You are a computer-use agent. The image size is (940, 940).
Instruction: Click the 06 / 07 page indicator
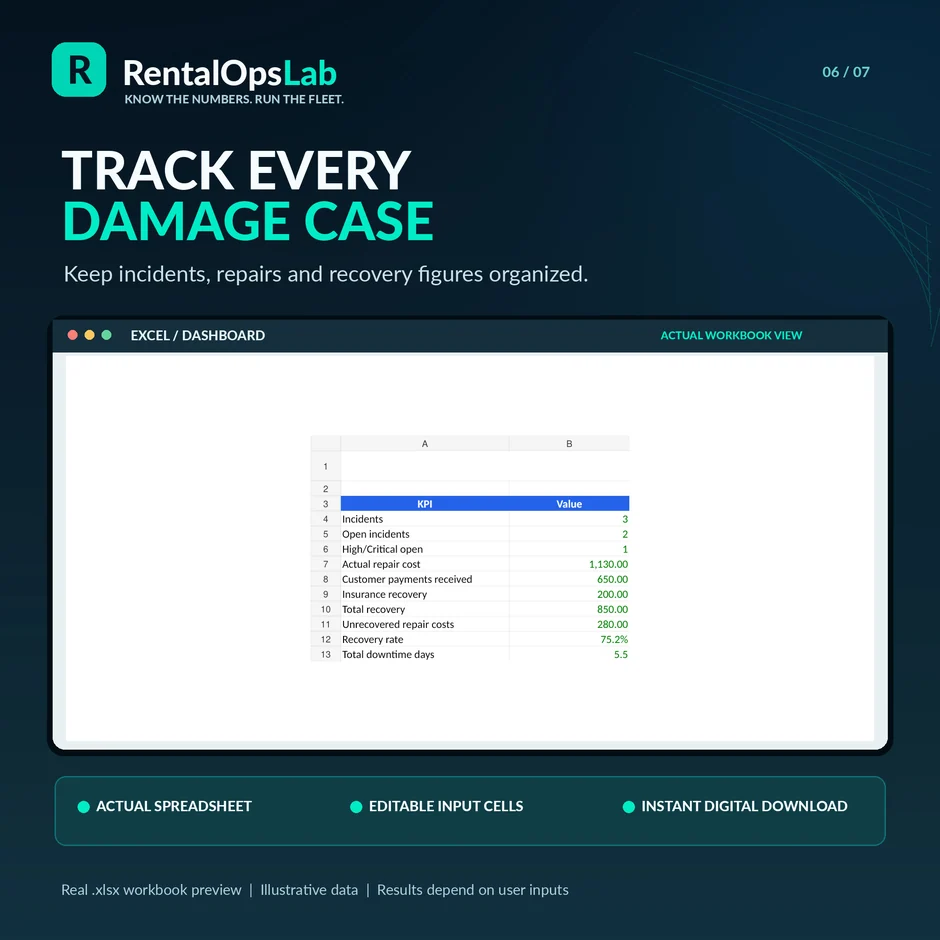(x=846, y=72)
